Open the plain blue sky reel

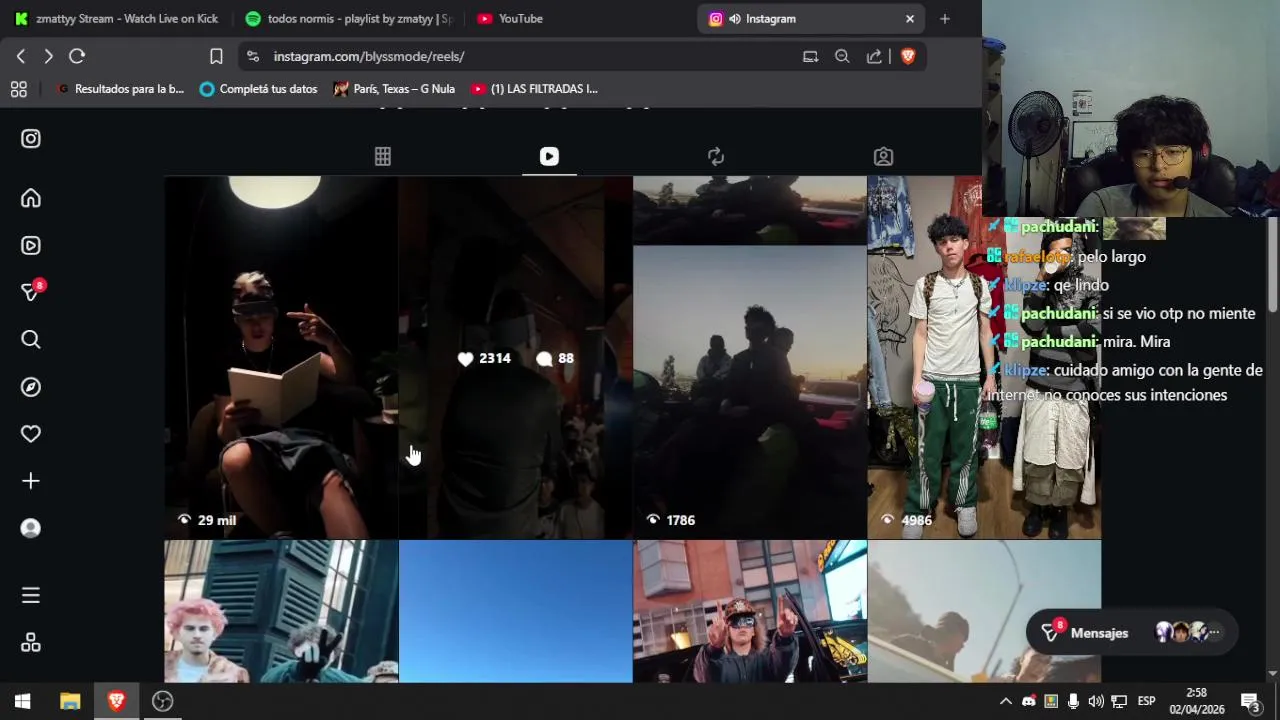coord(515,611)
